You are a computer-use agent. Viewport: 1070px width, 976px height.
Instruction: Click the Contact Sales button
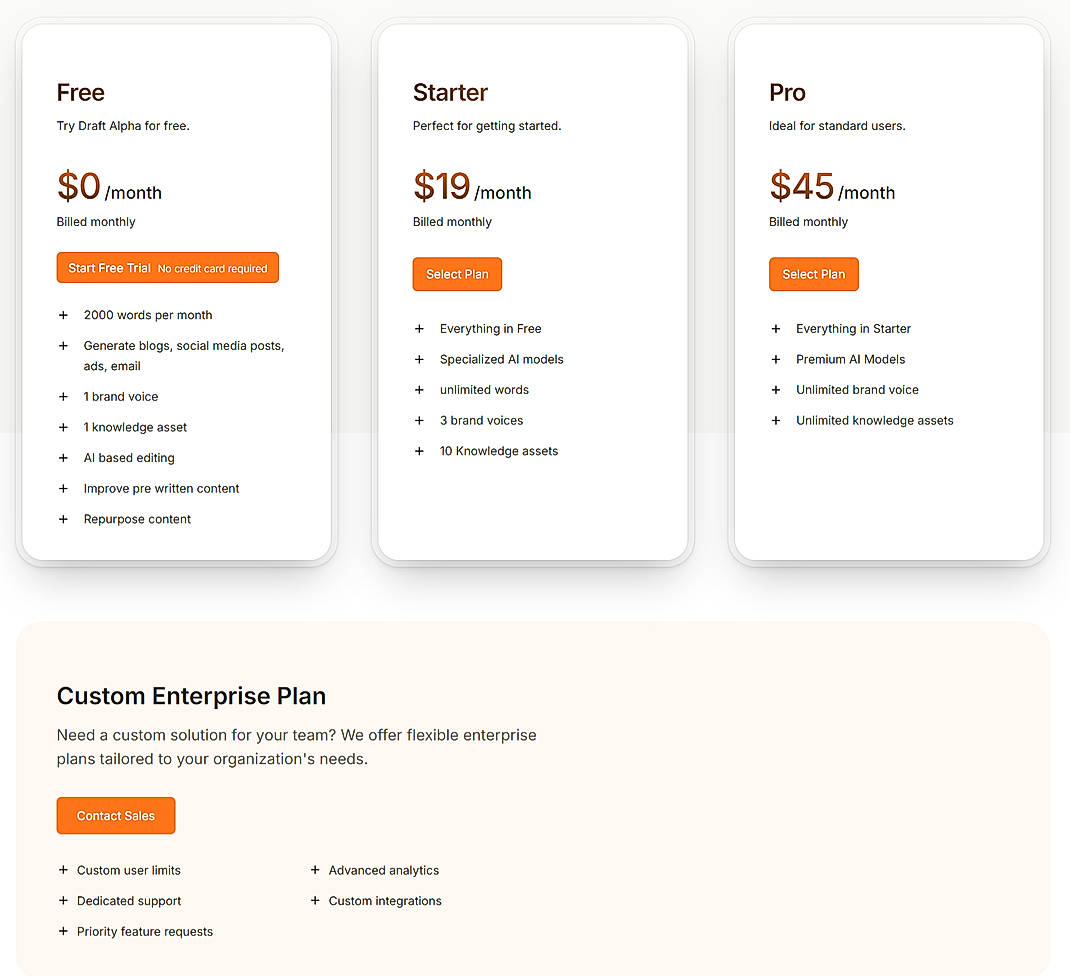coord(115,815)
